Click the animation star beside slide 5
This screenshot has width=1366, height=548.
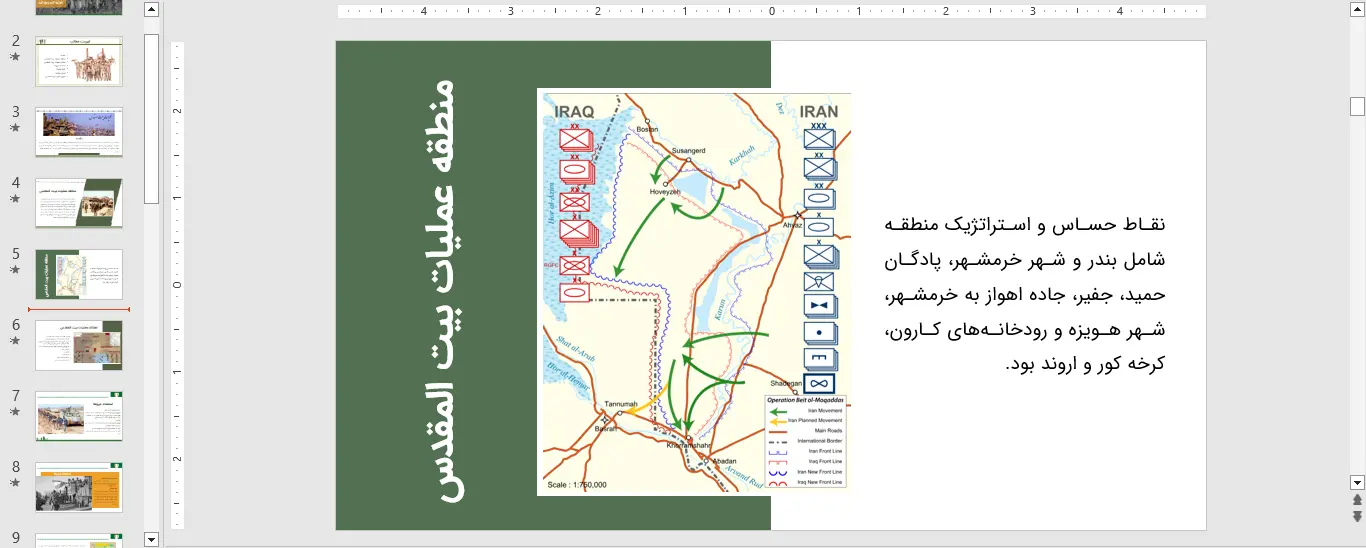pyautogui.click(x=15, y=270)
